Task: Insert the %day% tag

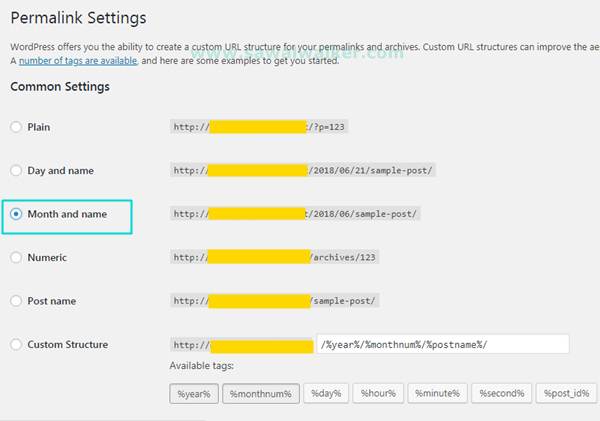Action: pos(326,393)
